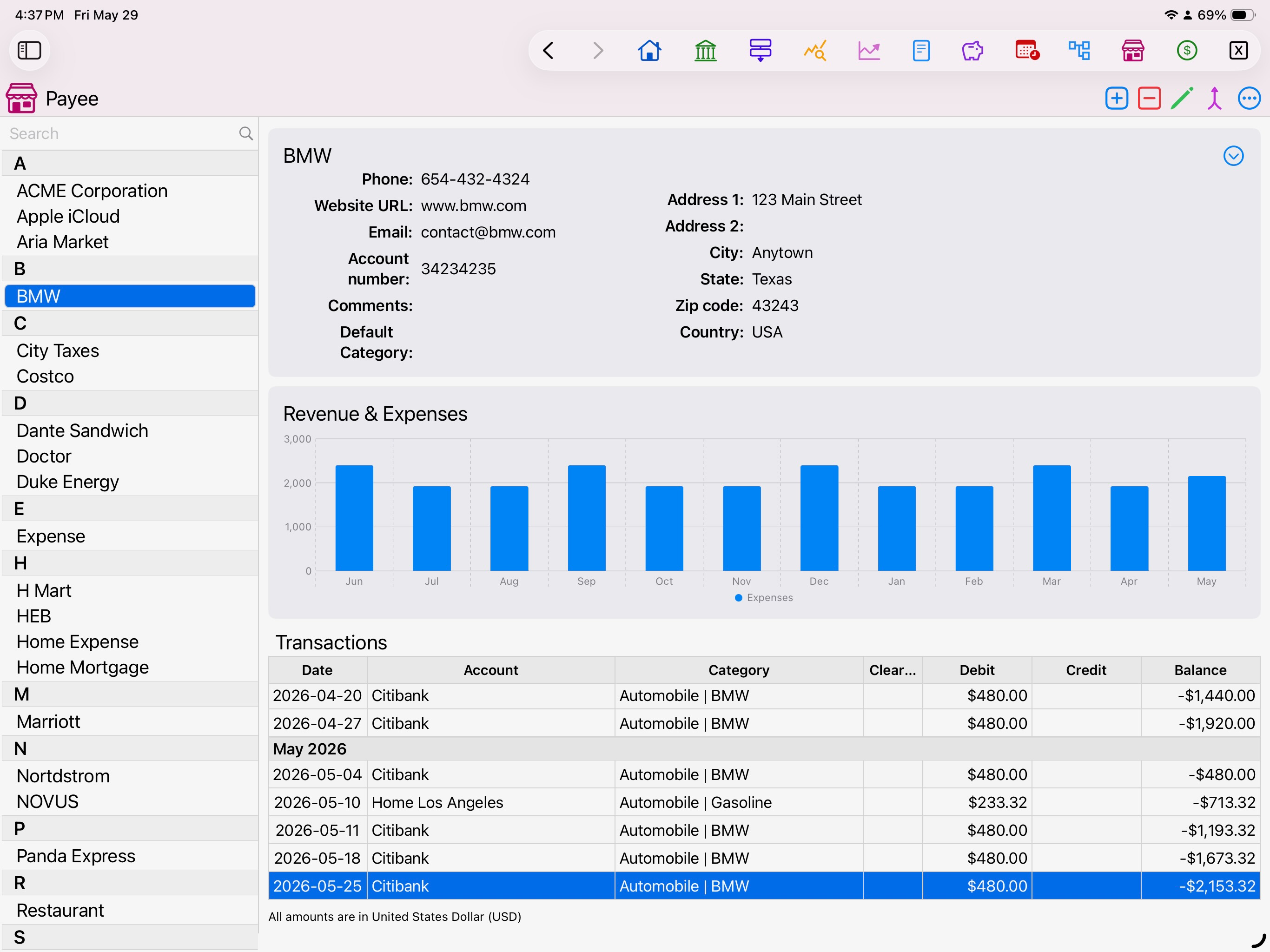Toggle the sidebar panel icon
This screenshot has width=1270, height=952.
pyautogui.click(x=29, y=51)
